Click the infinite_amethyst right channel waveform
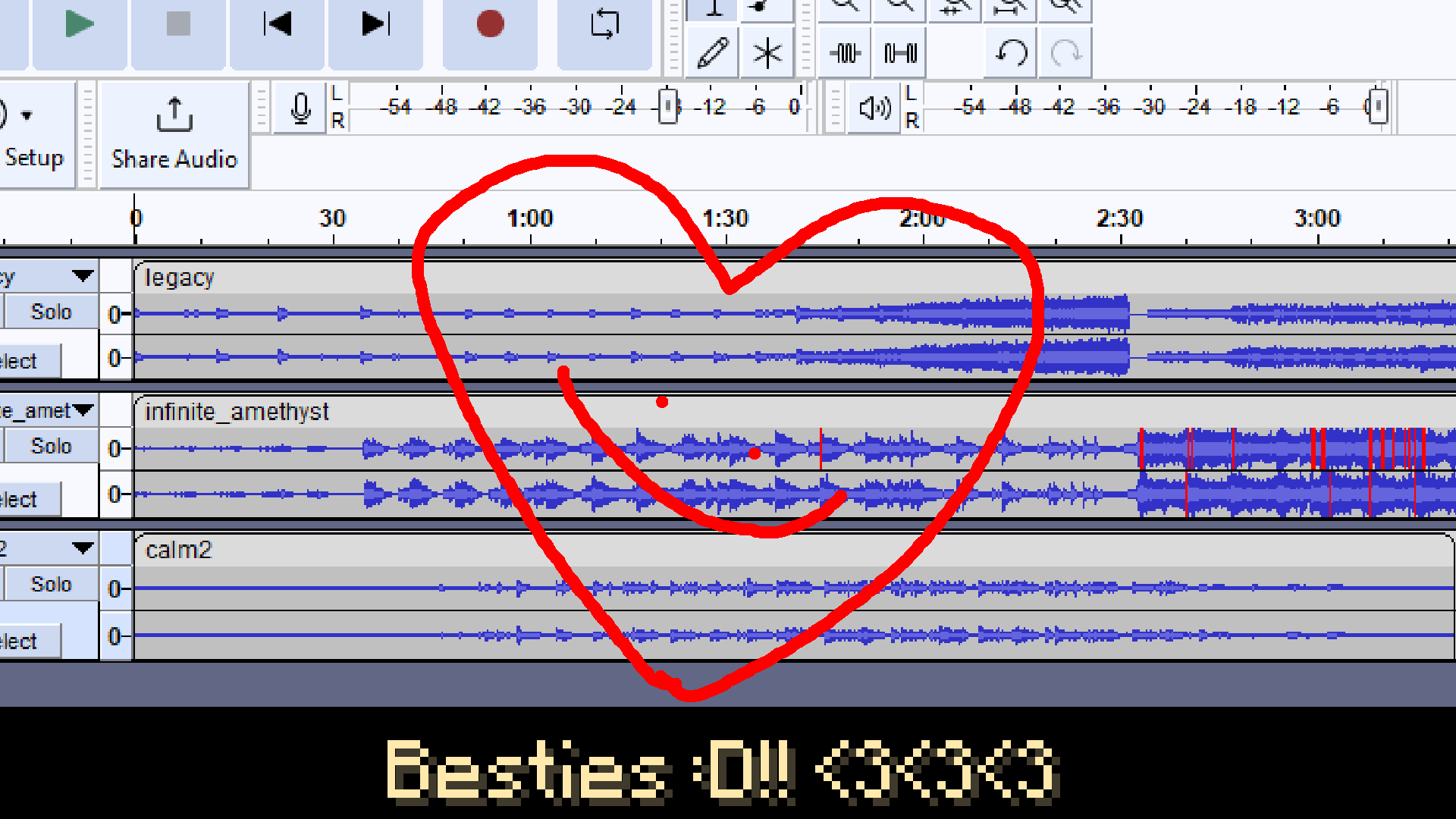This screenshot has width=1456, height=819. point(795,494)
